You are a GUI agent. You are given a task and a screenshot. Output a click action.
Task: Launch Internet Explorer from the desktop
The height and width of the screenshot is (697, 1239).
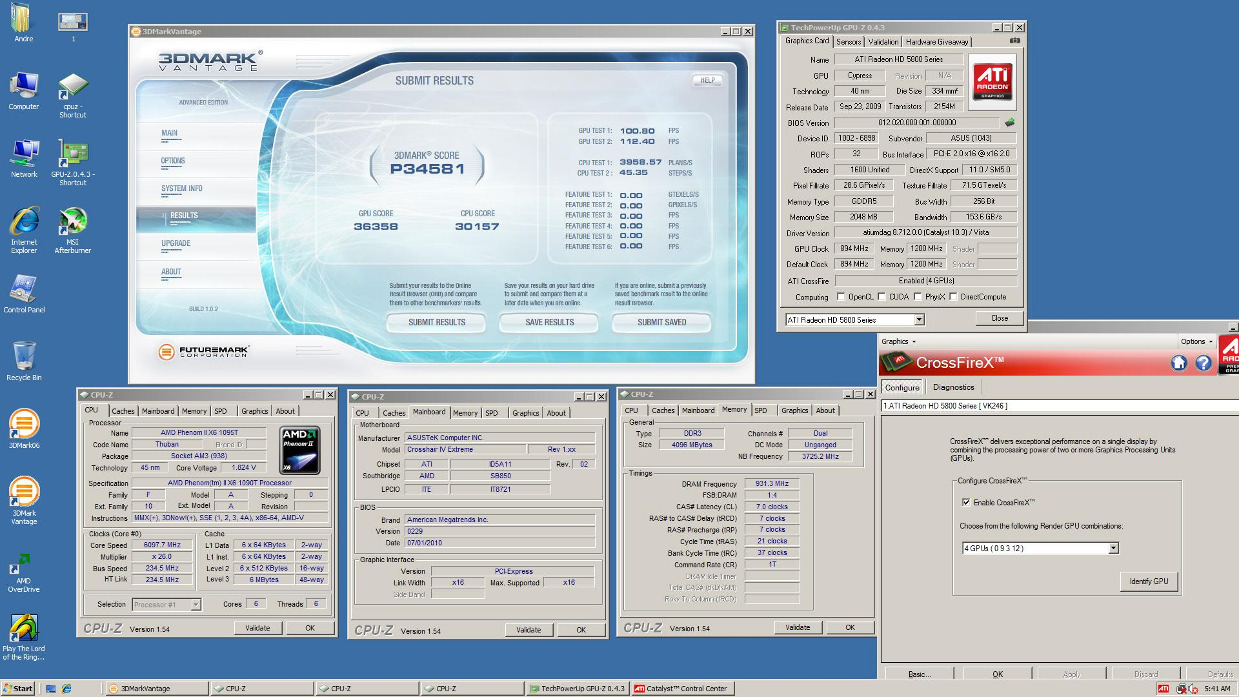point(23,222)
